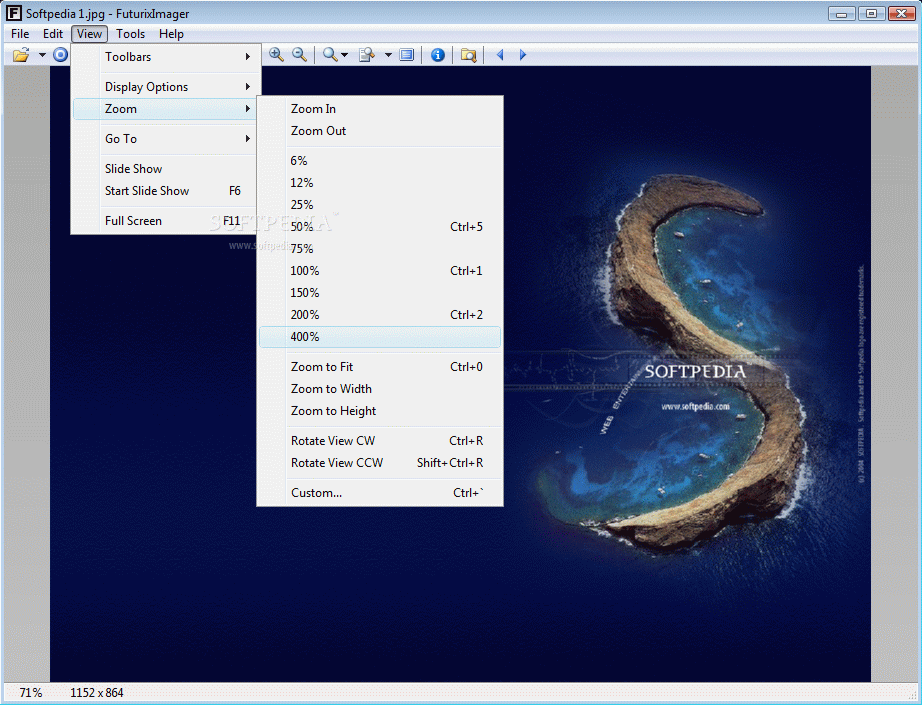Select Rotate View CW
The height and width of the screenshot is (705, 922).
point(380,441)
